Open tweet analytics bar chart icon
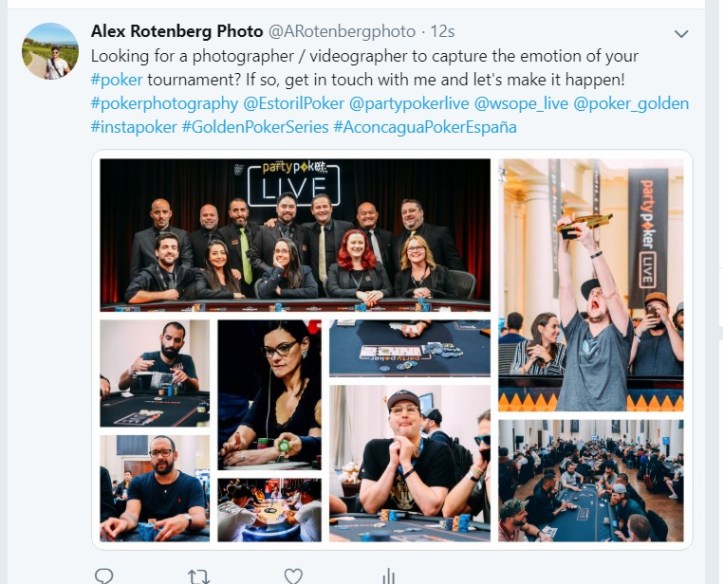The height and width of the screenshot is (584, 723). pos(389,576)
